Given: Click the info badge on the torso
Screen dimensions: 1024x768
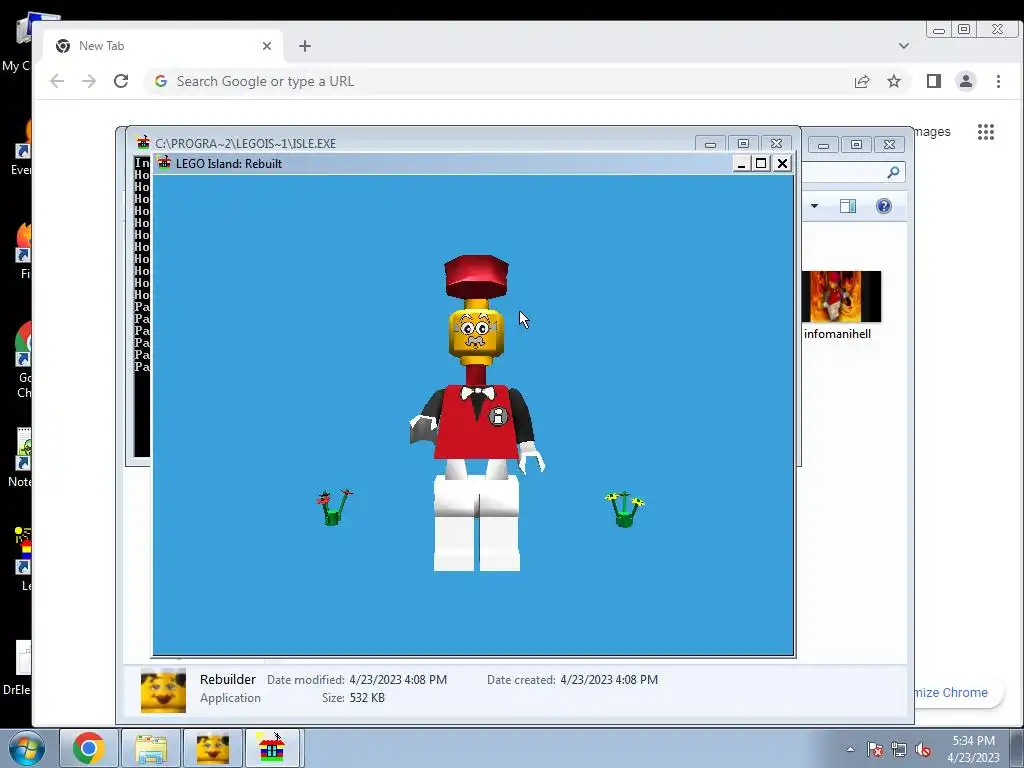Looking at the screenshot, I should pyautogui.click(x=498, y=416).
